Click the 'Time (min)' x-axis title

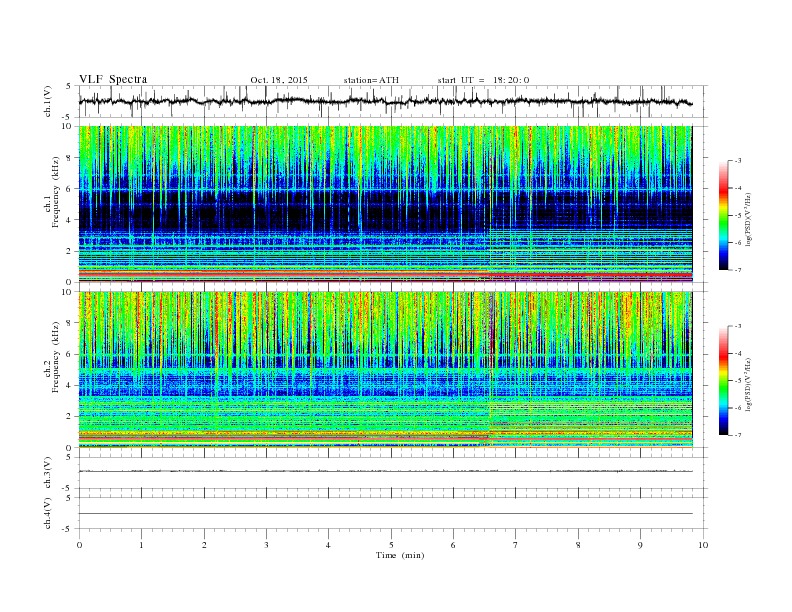click(x=400, y=555)
